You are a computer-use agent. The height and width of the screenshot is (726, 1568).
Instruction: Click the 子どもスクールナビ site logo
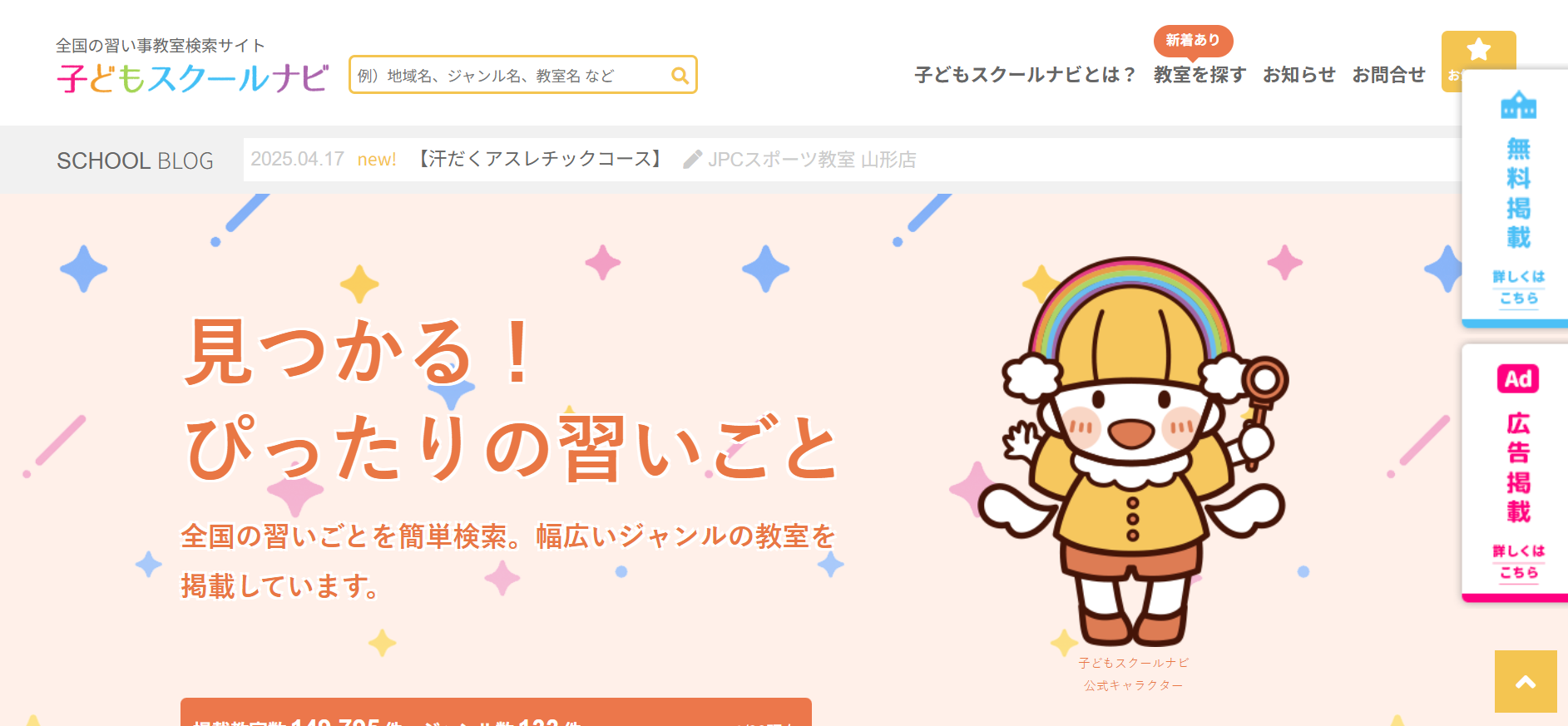193,78
